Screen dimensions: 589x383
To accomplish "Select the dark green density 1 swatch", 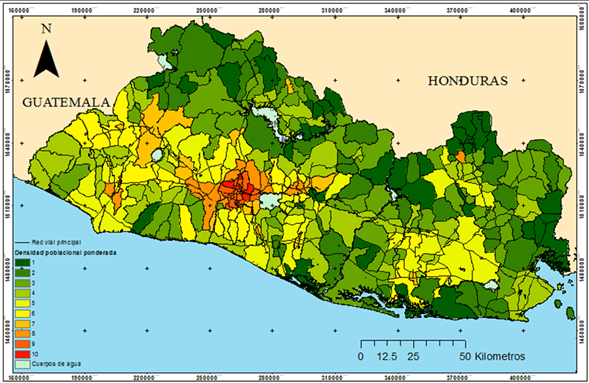I will coord(22,262).
